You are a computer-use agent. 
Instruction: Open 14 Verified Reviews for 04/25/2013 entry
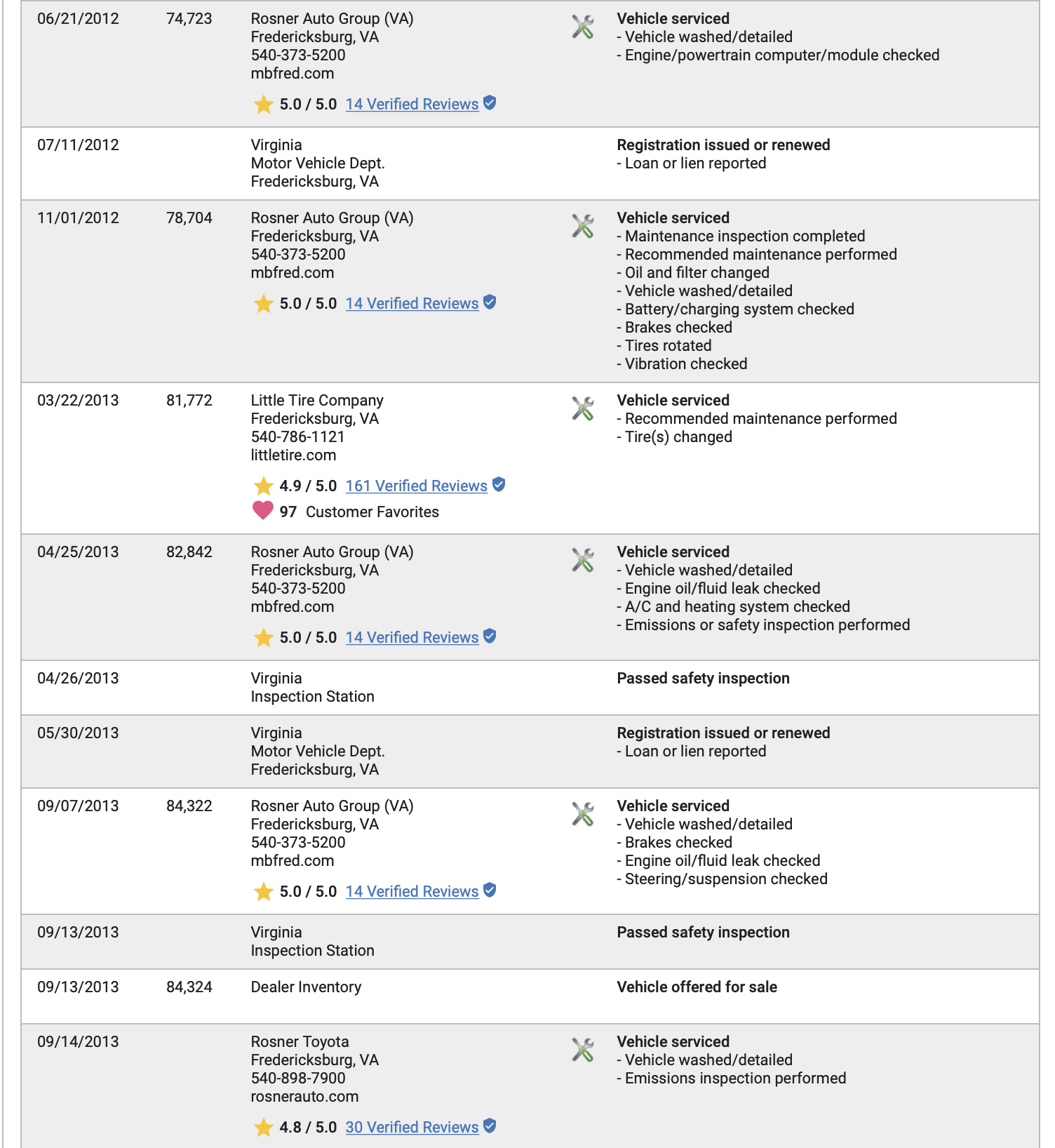(412, 637)
